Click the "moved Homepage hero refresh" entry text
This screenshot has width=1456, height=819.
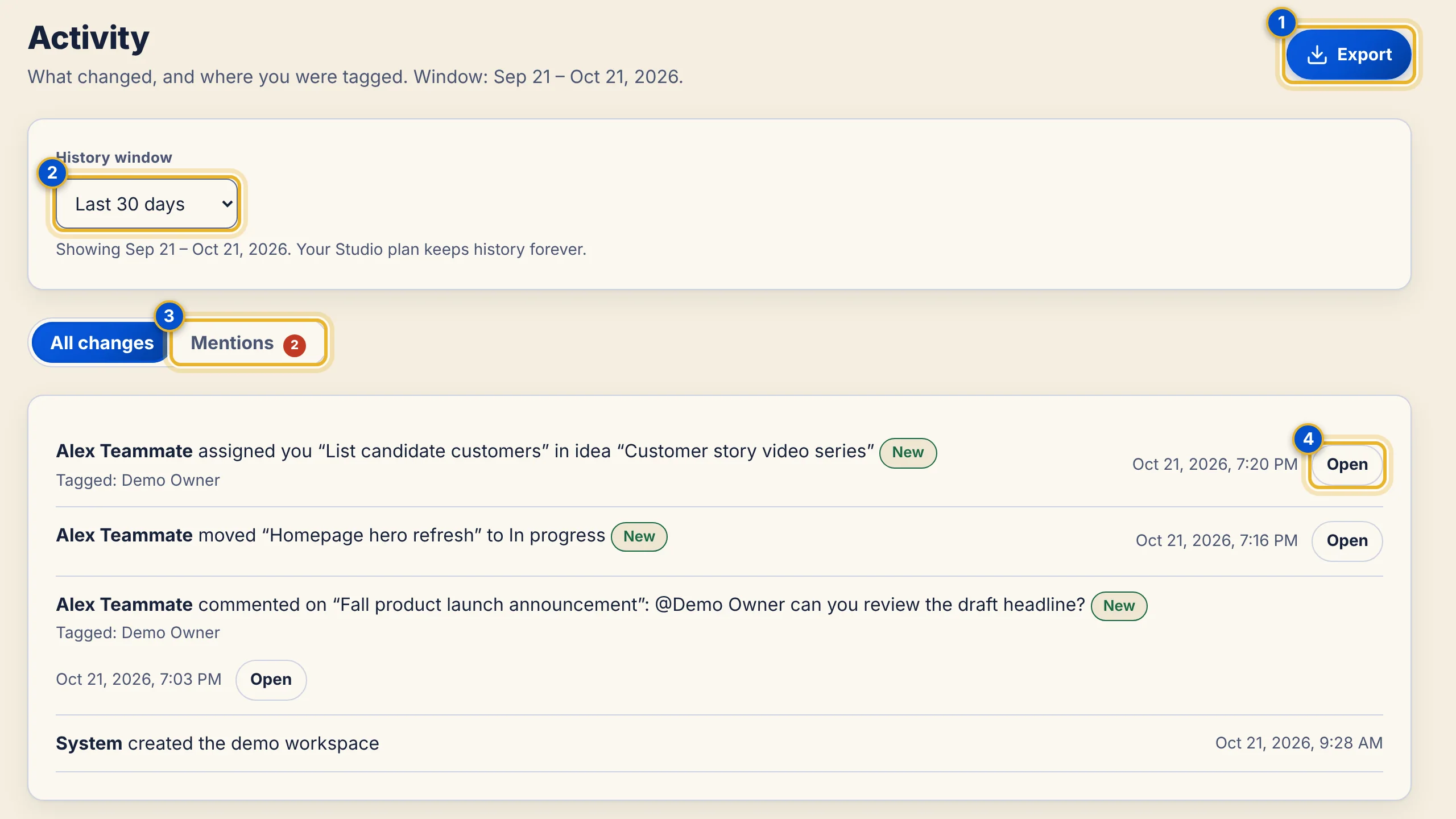click(330, 535)
